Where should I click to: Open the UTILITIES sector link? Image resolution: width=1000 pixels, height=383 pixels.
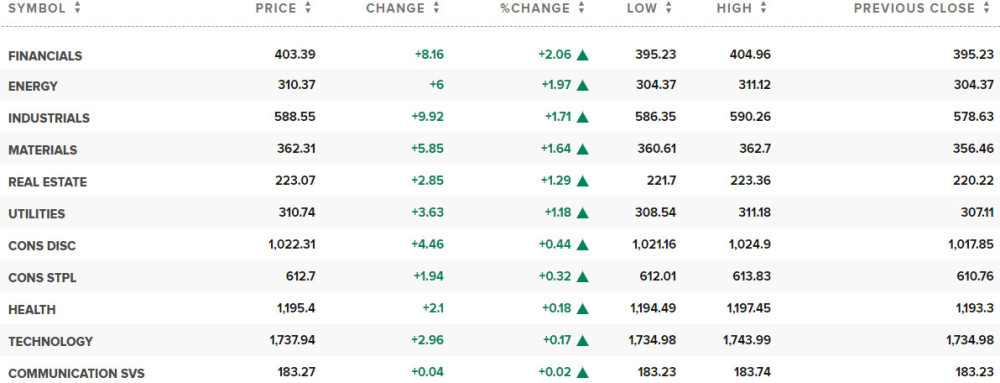36,214
